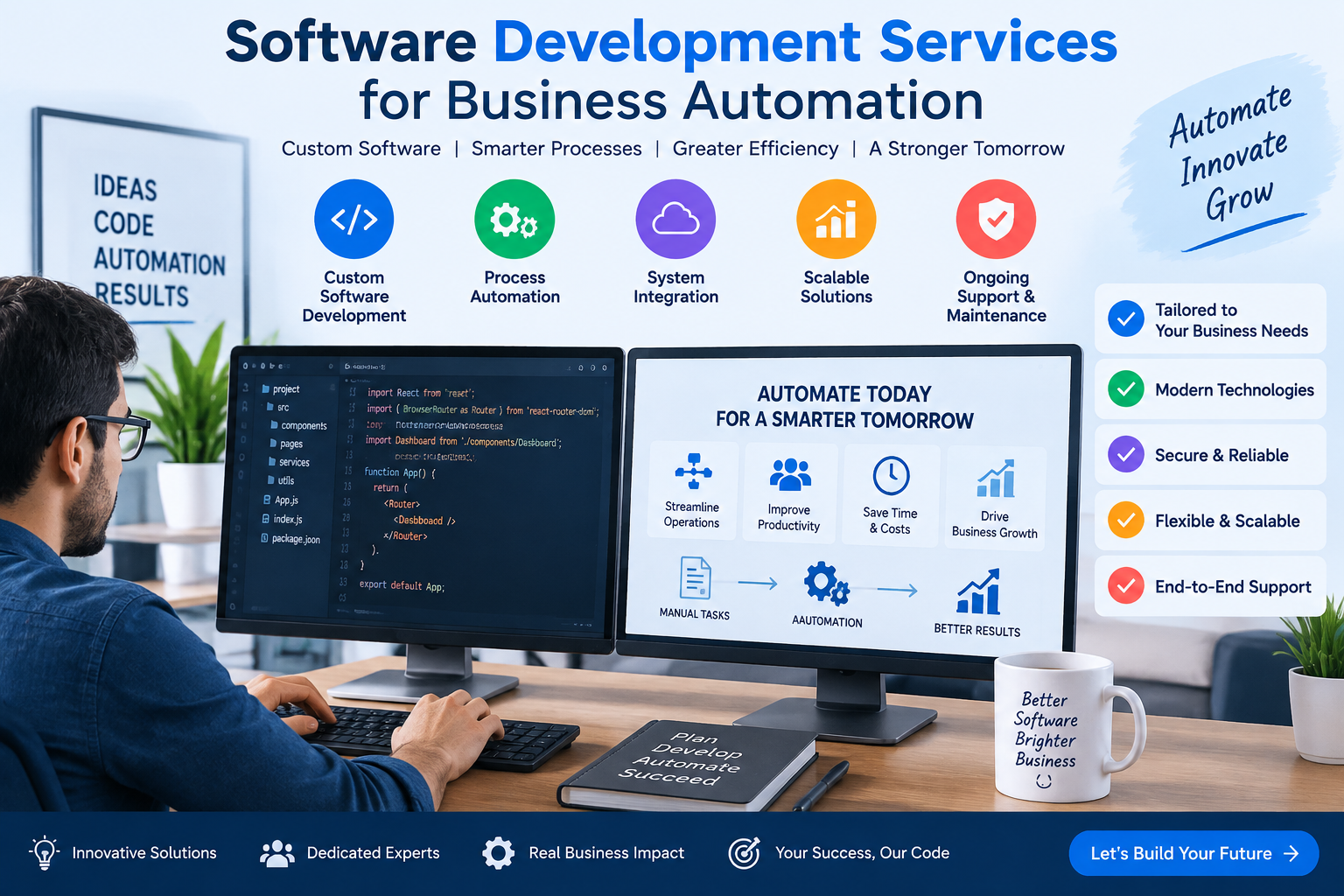
Task: Click the orange Scalable Solutions chart icon
Action: pyautogui.click(x=836, y=219)
